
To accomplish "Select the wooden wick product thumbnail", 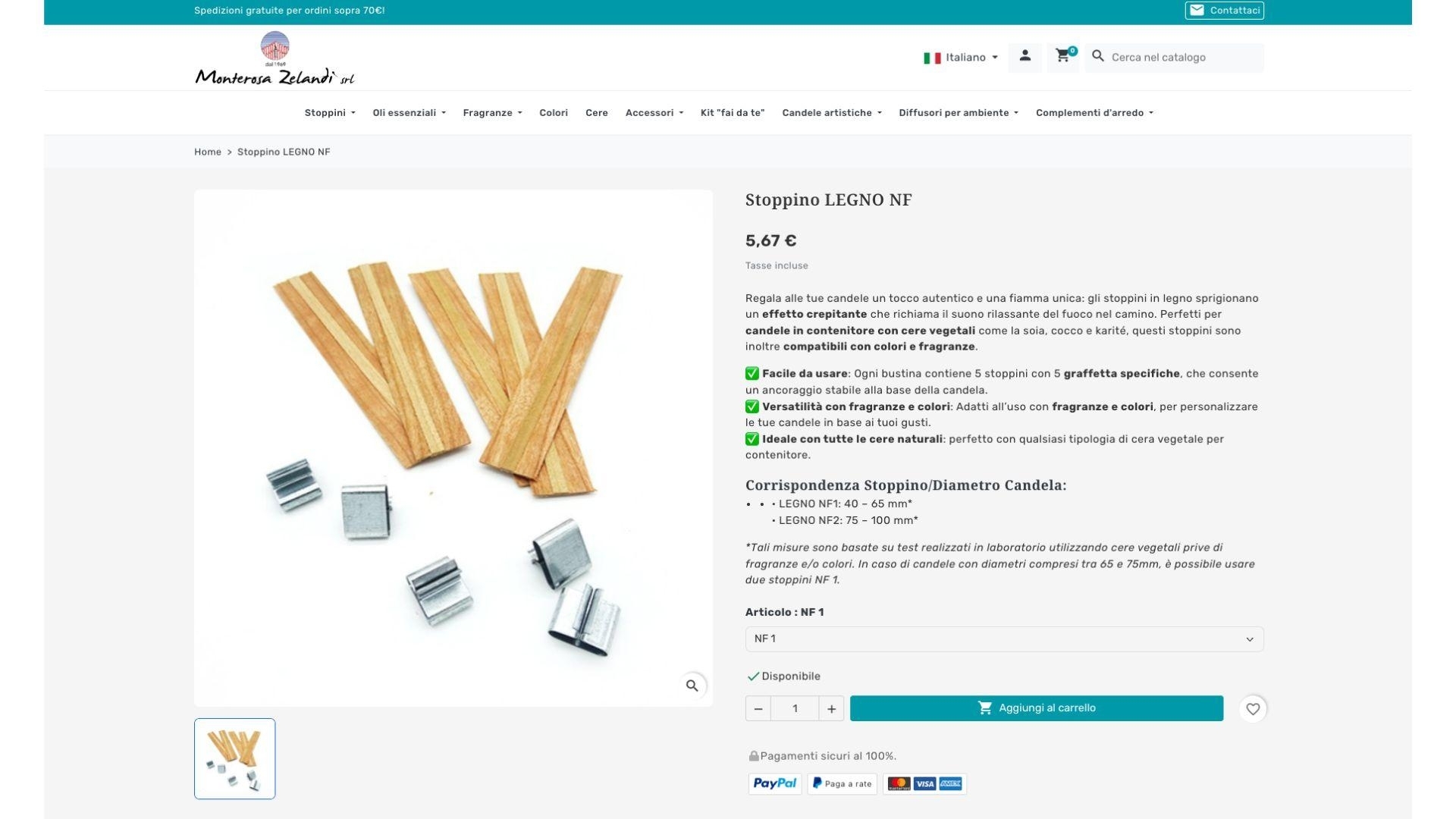I will [x=235, y=759].
